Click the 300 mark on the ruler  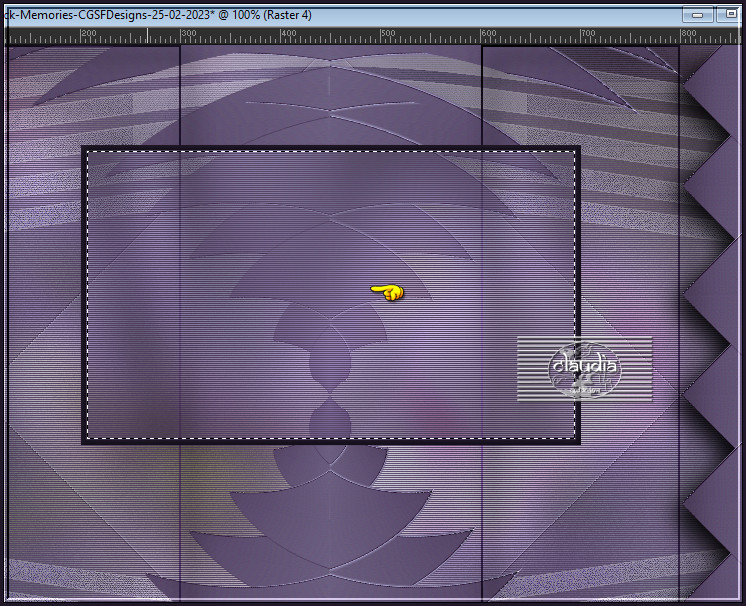[x=188, y=33]
